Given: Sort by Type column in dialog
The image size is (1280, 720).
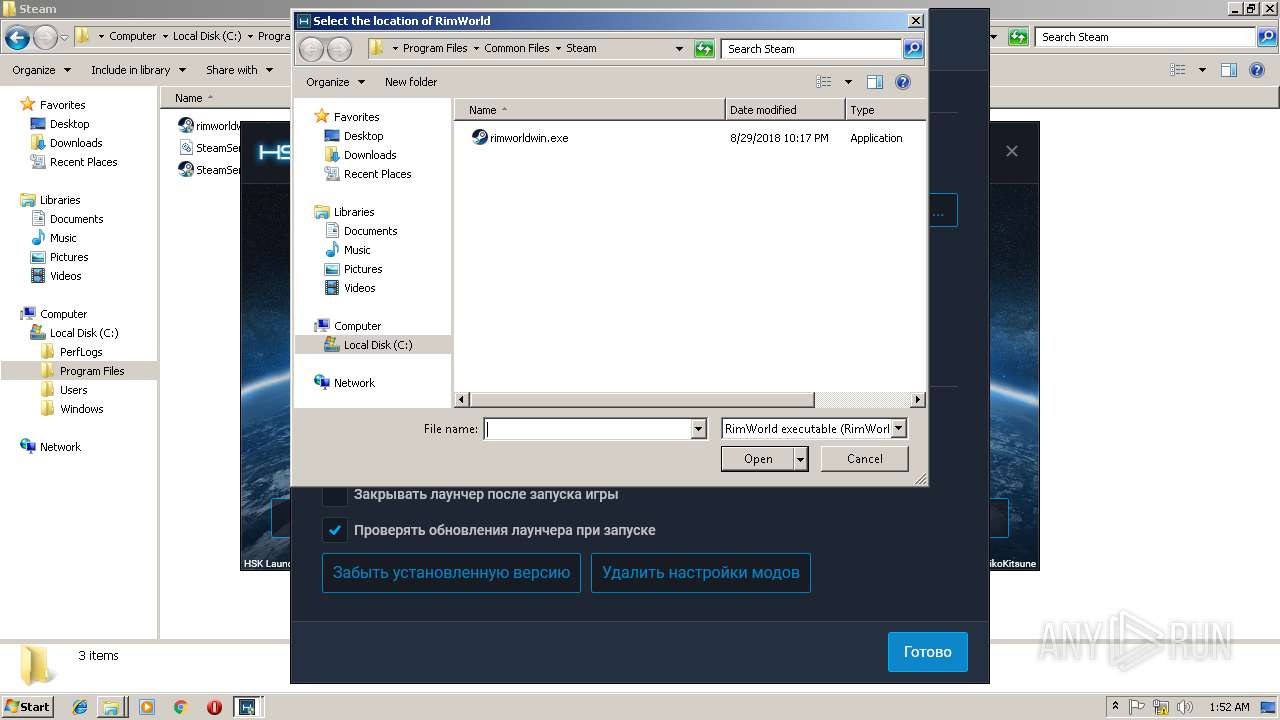Looking at the screenshot, I should pyautogui.click(x=885, y=110).
